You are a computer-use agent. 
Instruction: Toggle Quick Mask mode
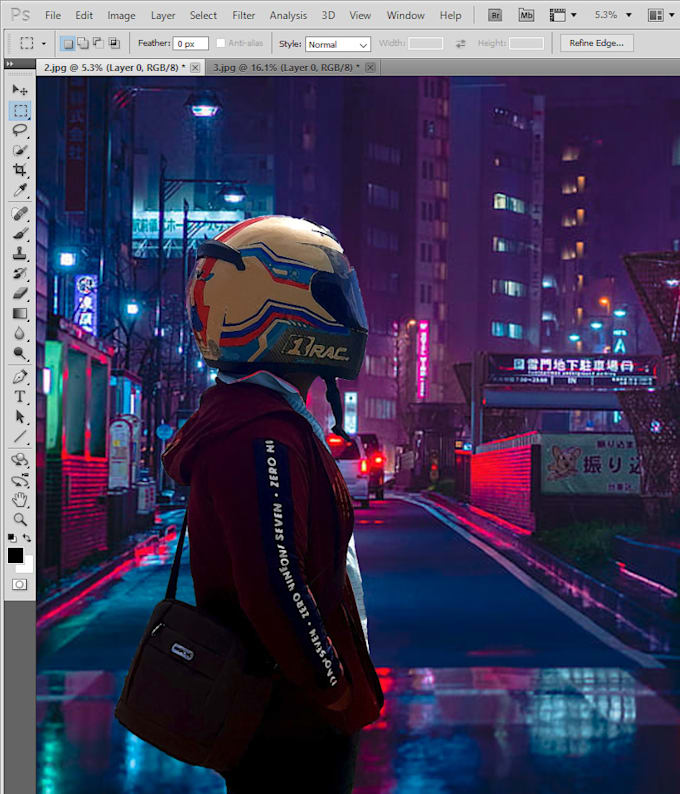click(x=20, y=584)
